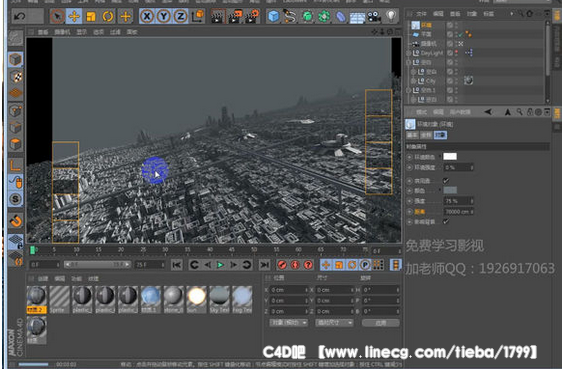563x369 pixels.
Task: Open the object relative coordinates dropdown
Action: (x=288, y=323)
